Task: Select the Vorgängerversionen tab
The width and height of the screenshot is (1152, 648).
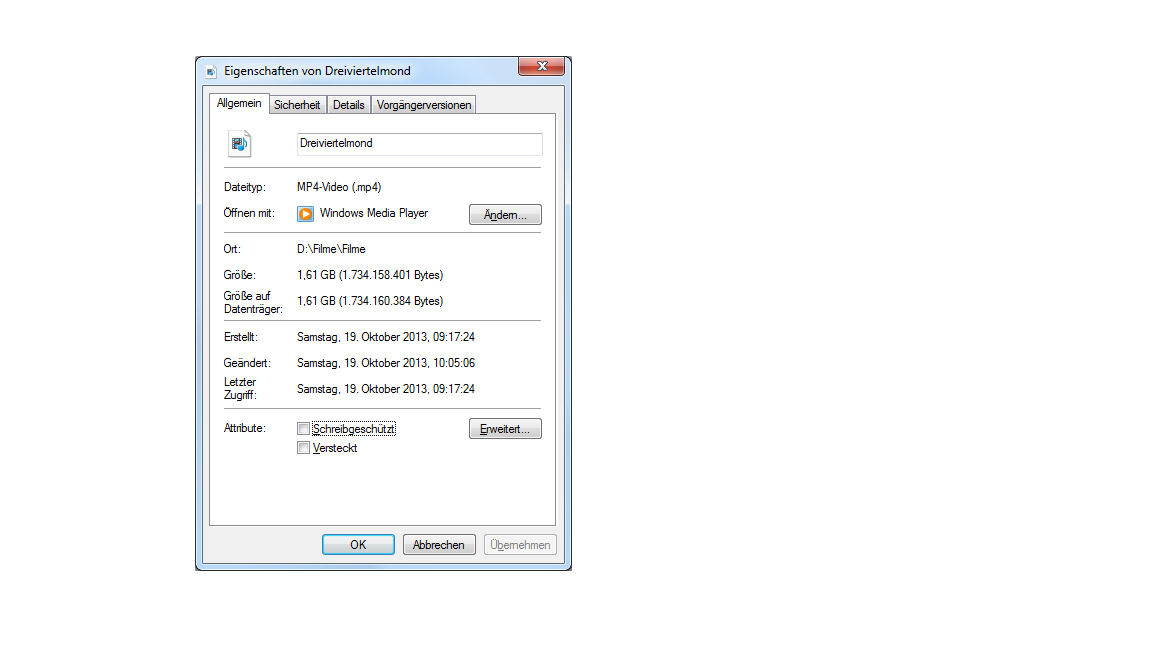Action: (424, 105)
